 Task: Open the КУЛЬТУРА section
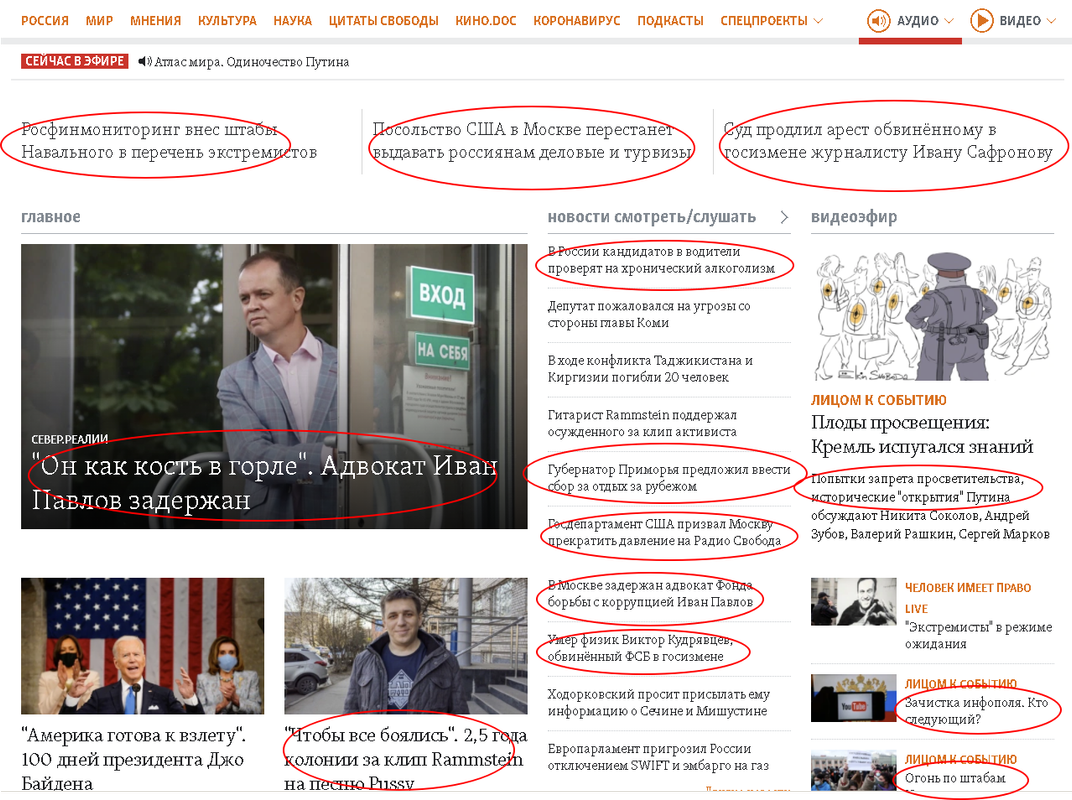227,21
